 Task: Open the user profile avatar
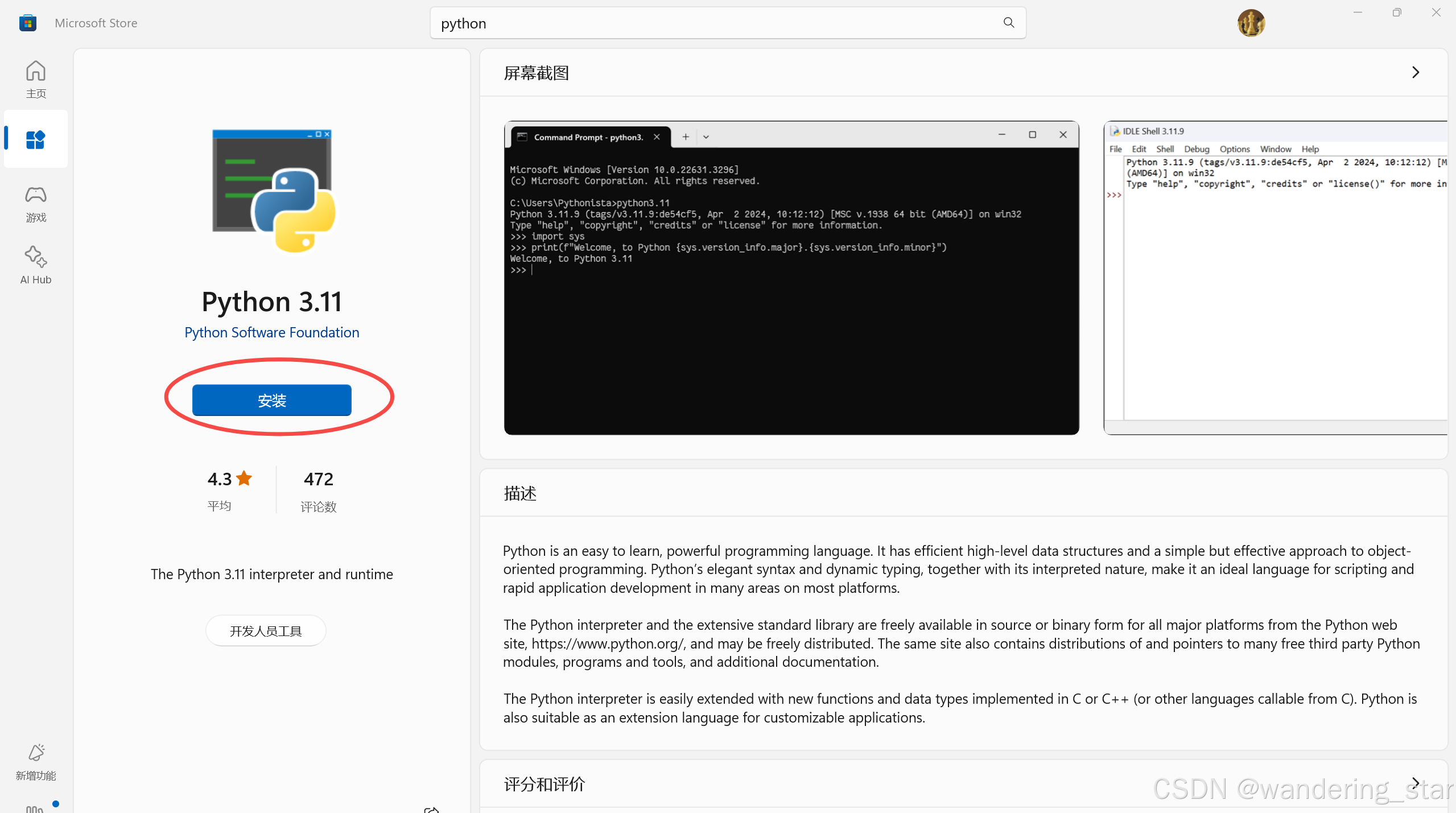(1250, 23)
